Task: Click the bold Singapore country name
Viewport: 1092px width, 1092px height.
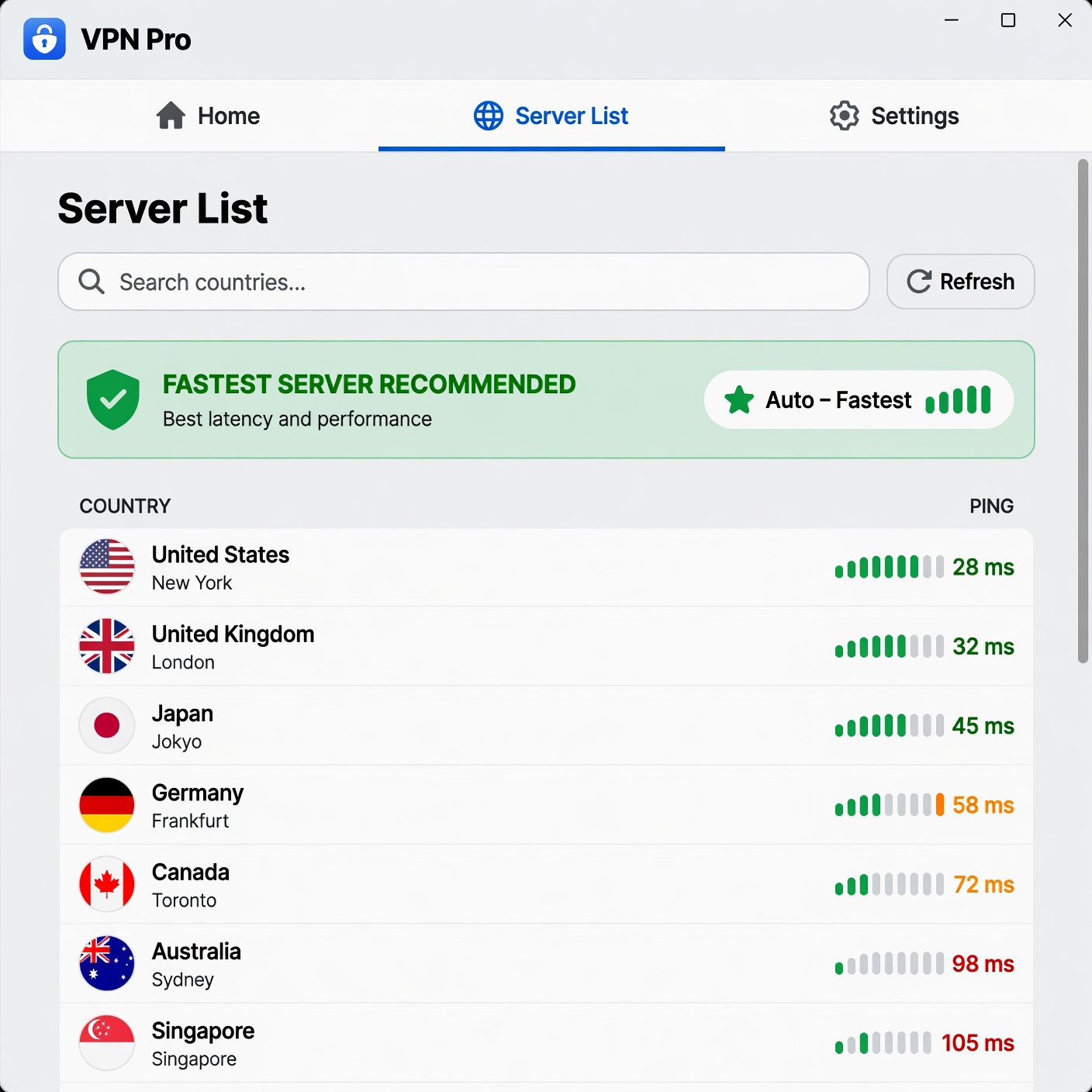Action: pyautogui.click(x=203, y=1032)
